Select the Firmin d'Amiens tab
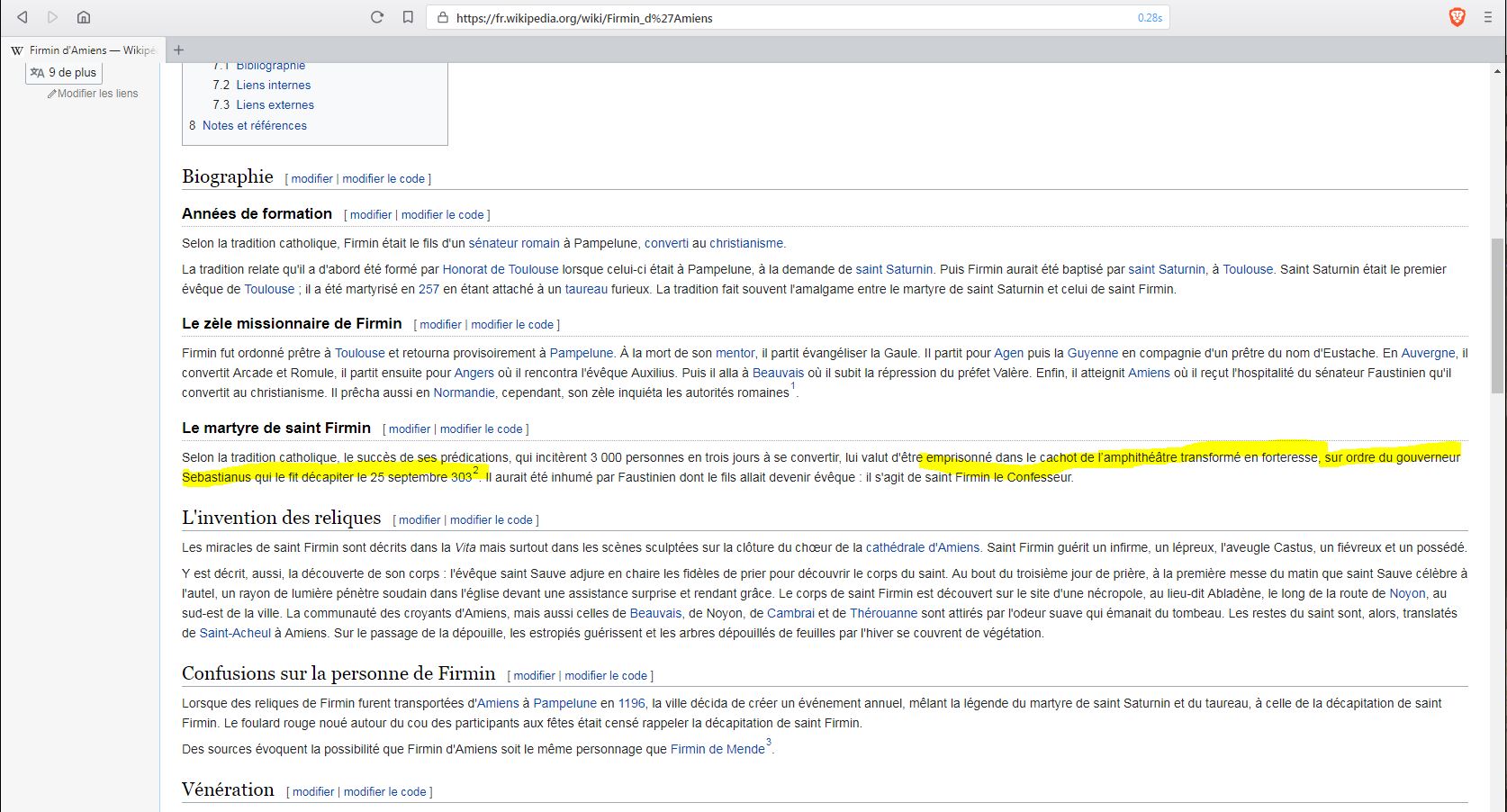 pos(86,50)
